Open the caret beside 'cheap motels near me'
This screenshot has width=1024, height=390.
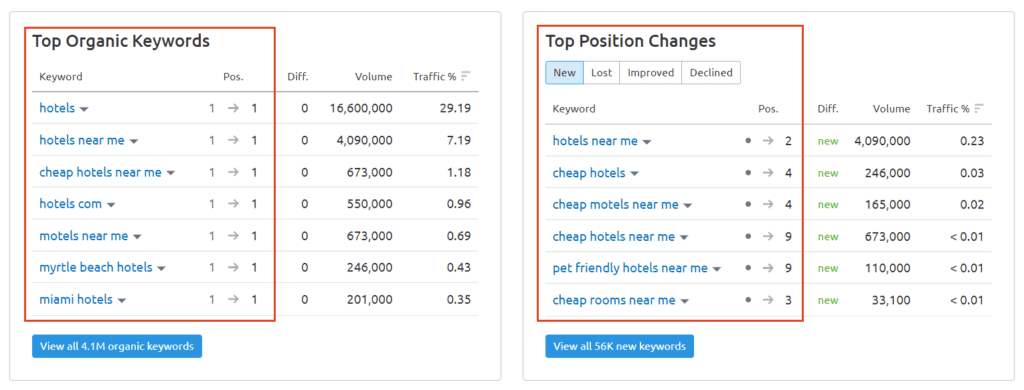[688, 206]
